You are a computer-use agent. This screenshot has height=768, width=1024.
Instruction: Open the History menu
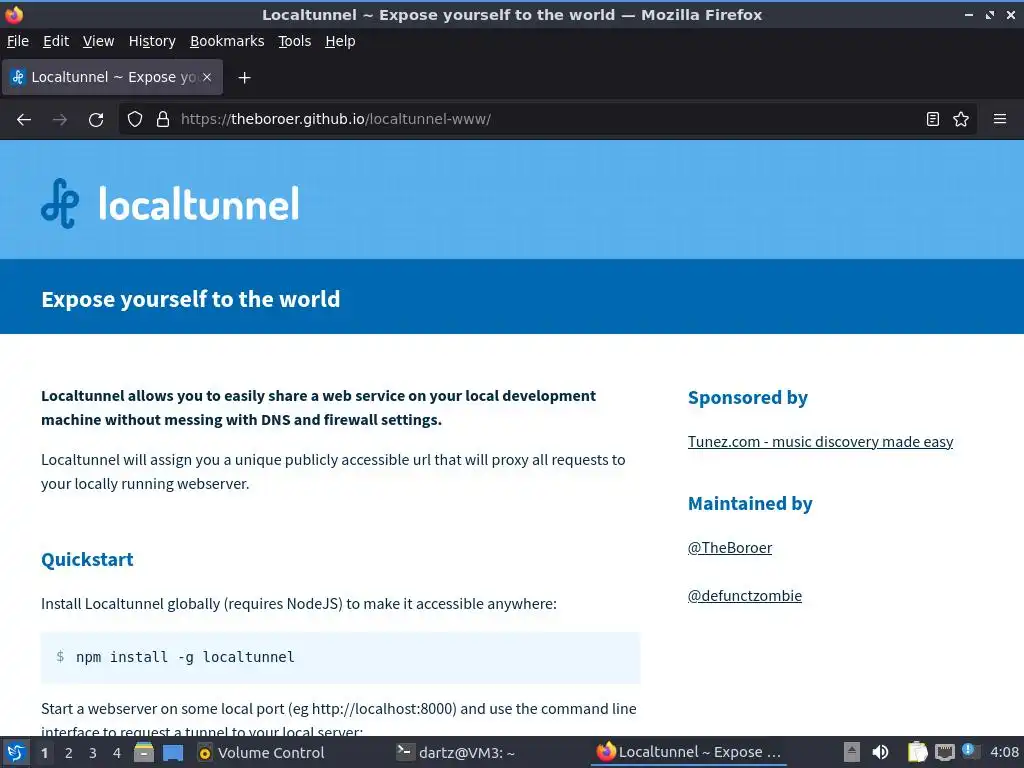click(152, 41)
